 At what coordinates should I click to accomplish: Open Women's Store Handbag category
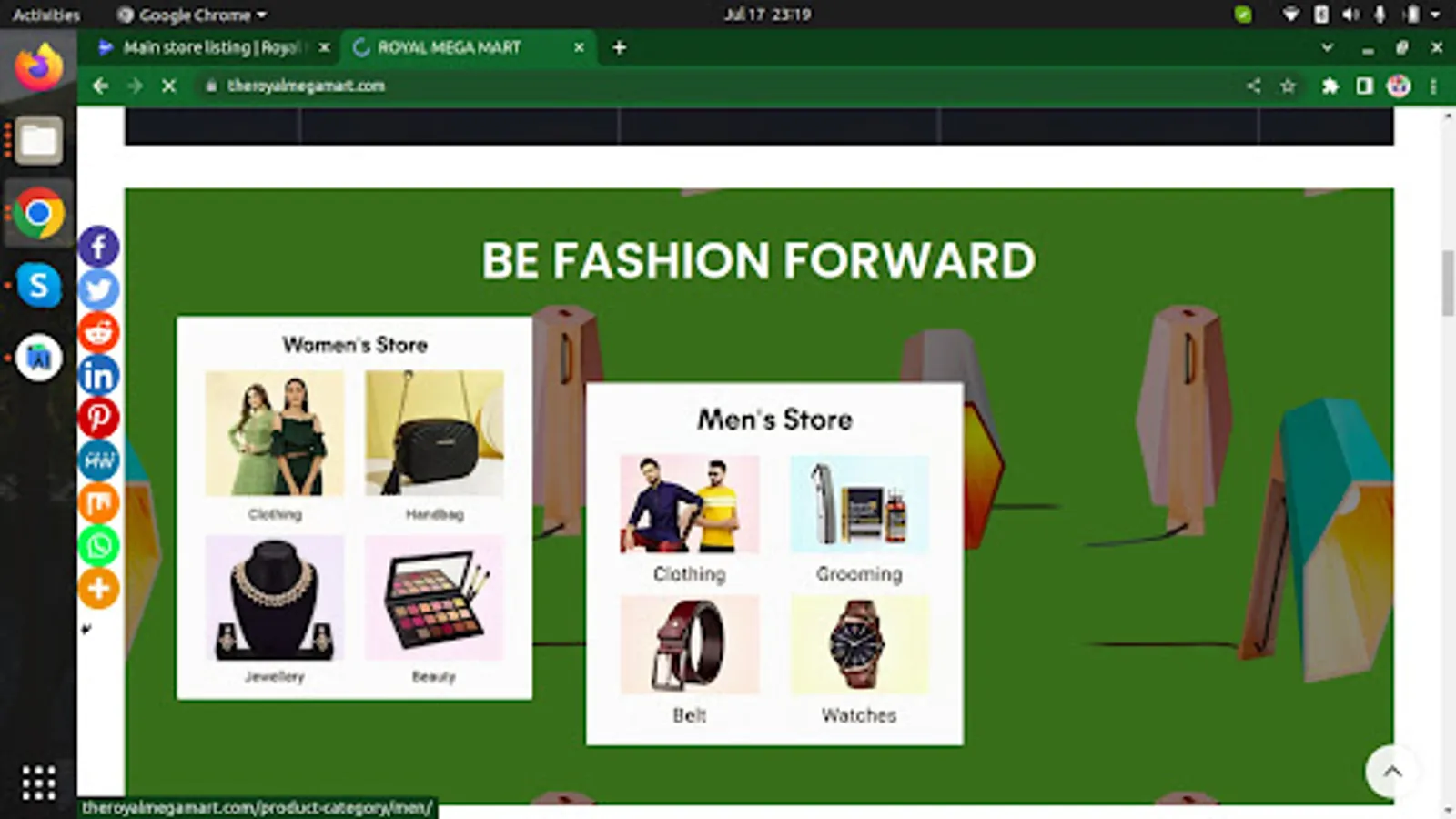434,446
